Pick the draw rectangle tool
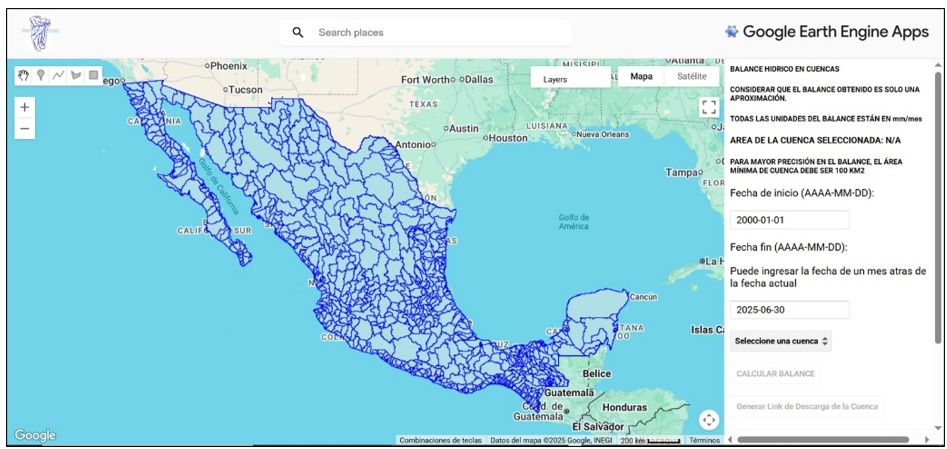This screenshot has width=947, height=449. [x=93, y=75]
